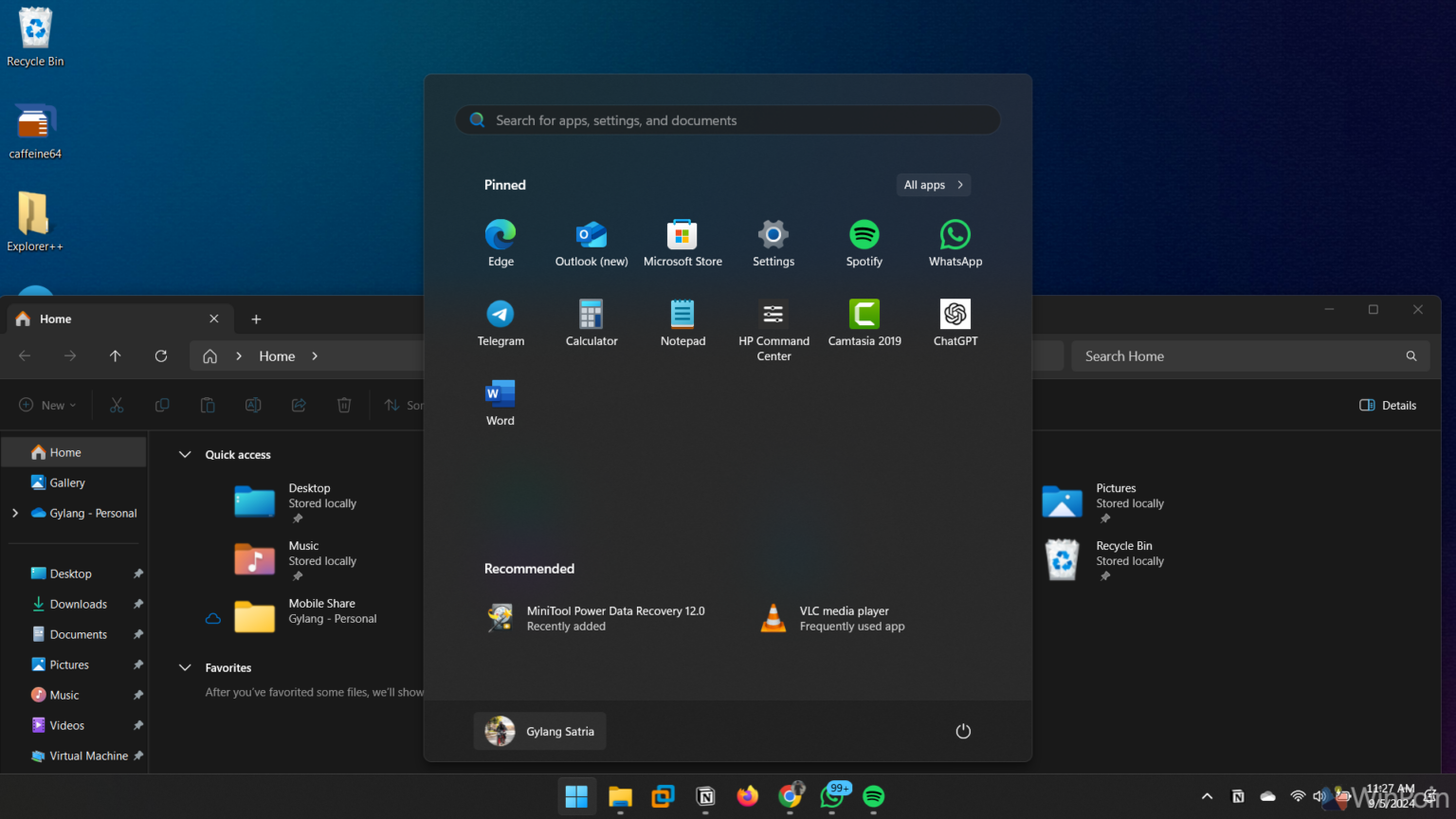Screen dimensions: 1456x819
Task: Expand the Gylang - Personal tree item
Action: coord(14,513)
